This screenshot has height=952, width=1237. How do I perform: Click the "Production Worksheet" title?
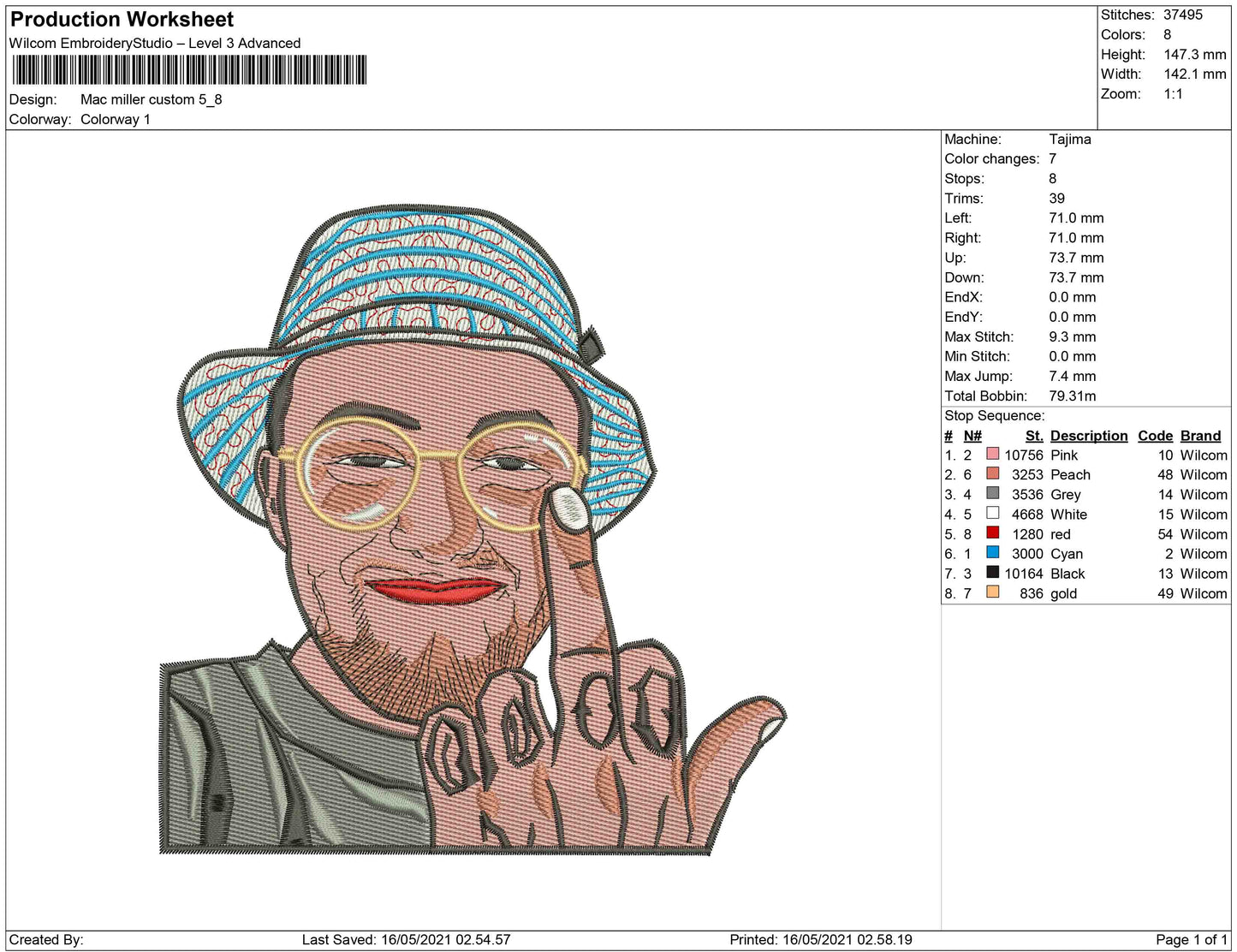pyautogui.click(x=122, y=20)
